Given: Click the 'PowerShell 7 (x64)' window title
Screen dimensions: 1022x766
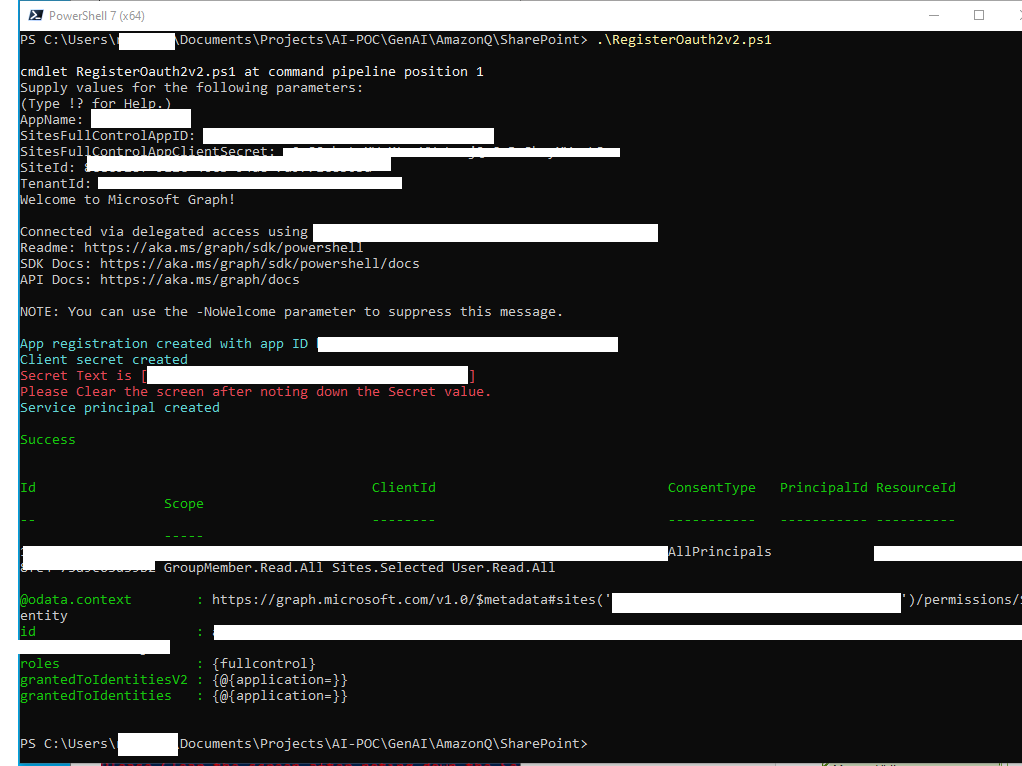Looking at the screenshot, I should pos(96,16).
